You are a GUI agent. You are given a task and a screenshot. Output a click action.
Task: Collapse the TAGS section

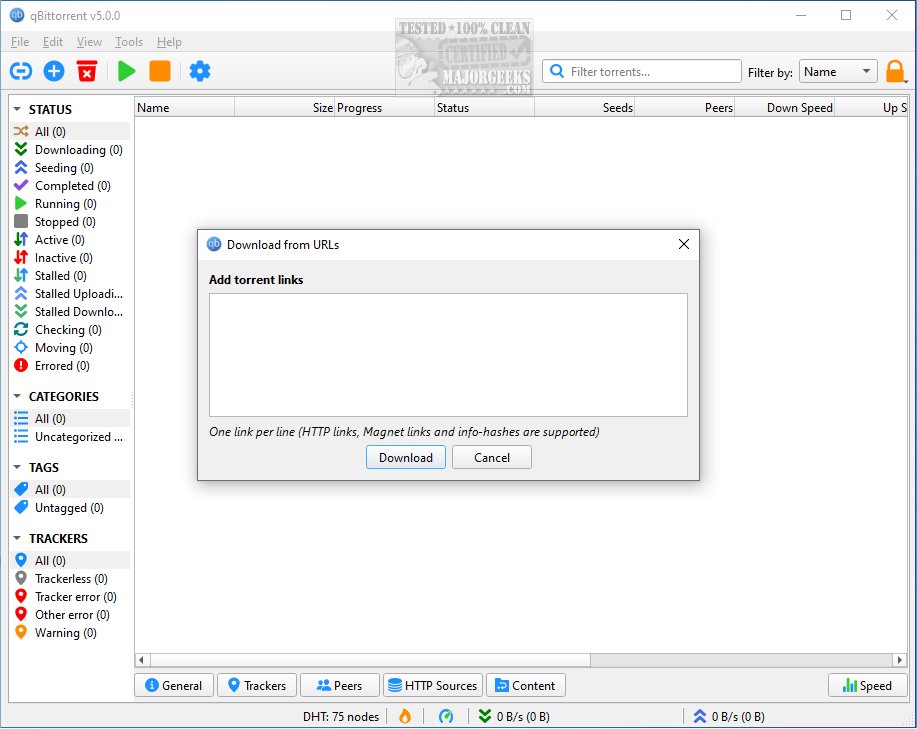click(x=17, y=468)
